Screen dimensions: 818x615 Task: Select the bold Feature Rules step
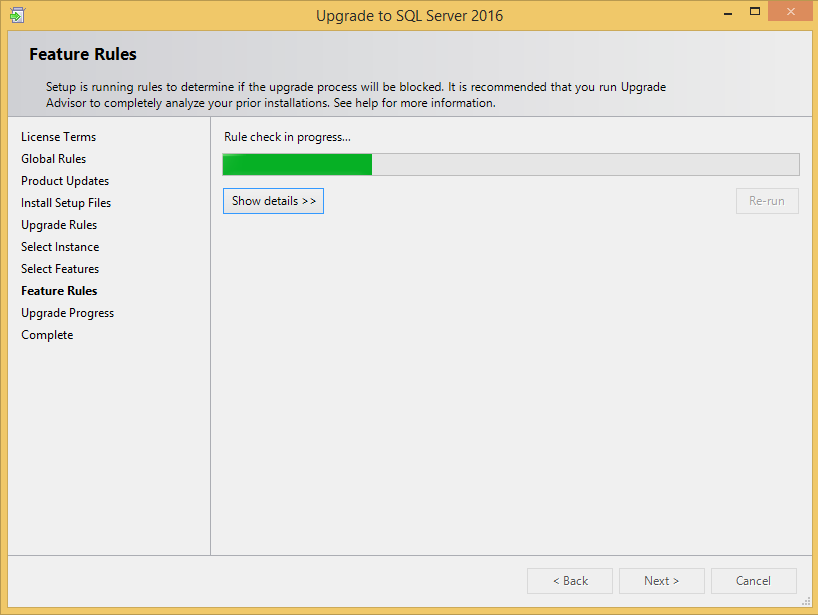59,291
